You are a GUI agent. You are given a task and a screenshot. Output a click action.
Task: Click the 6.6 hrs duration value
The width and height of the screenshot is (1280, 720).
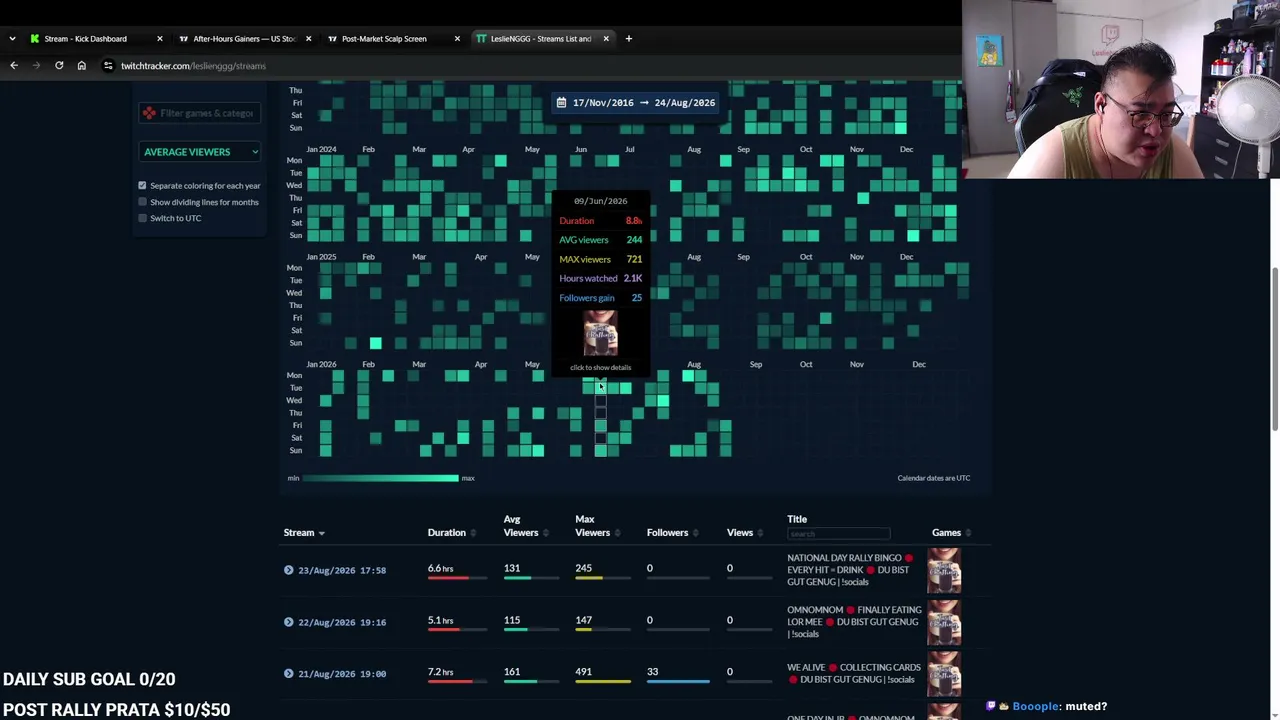pyautogui.click(x=441, y=568)
